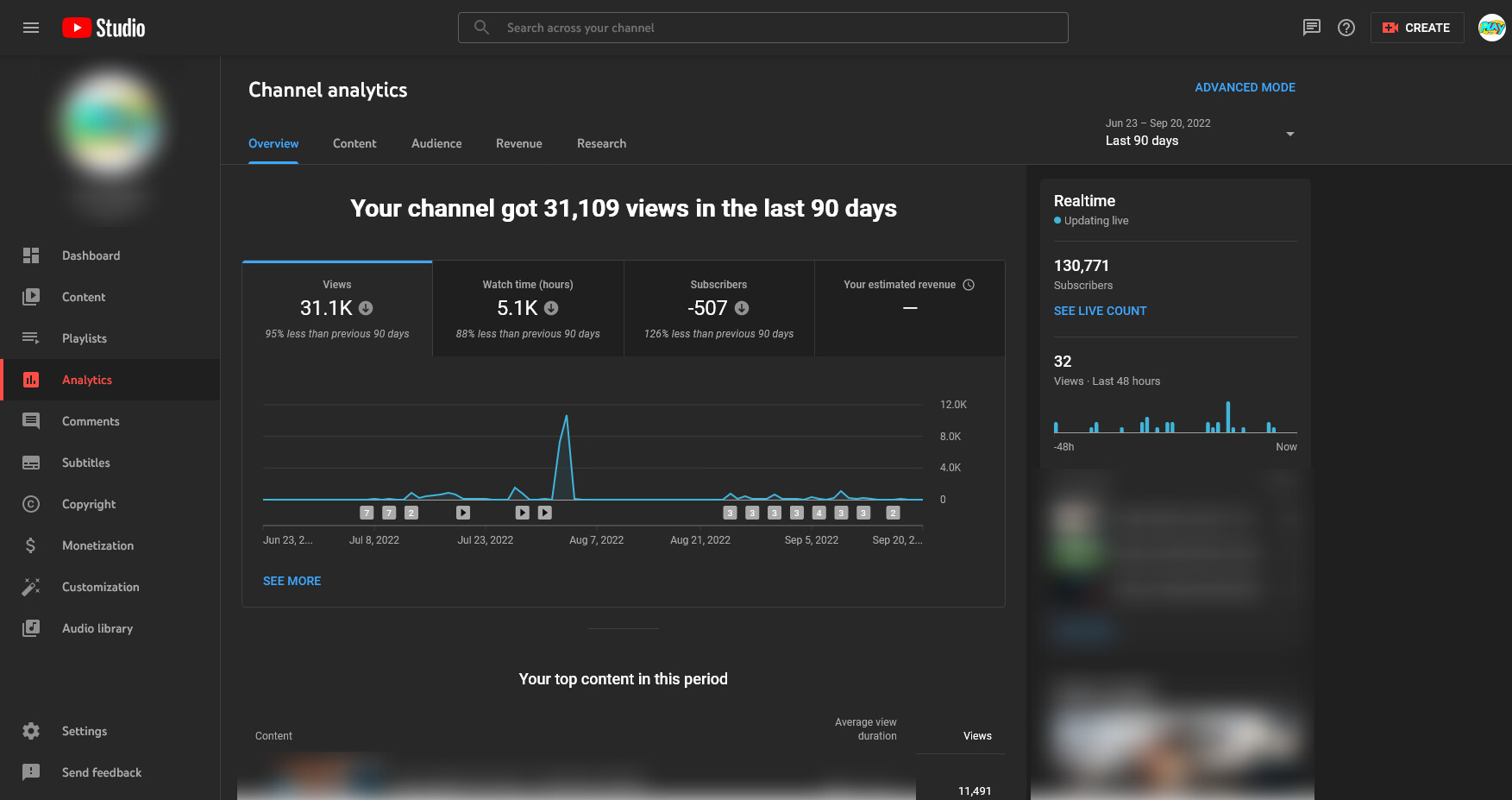Click the YouTube Studio logo
Viewport: 1512px width, 800px height.
(x=104, y=28)
